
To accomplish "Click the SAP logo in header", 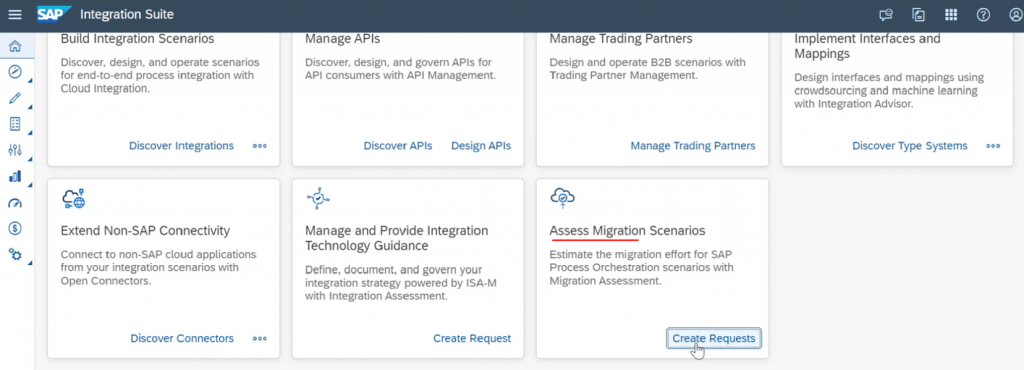I will tap(53, 14).
